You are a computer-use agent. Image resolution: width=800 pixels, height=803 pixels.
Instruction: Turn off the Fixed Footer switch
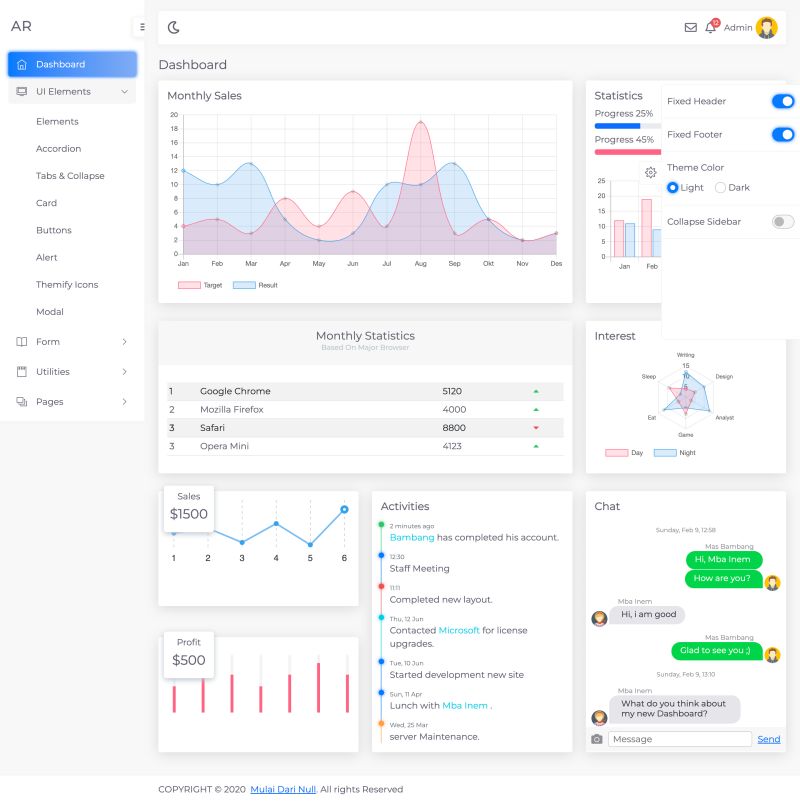point(783,135)
